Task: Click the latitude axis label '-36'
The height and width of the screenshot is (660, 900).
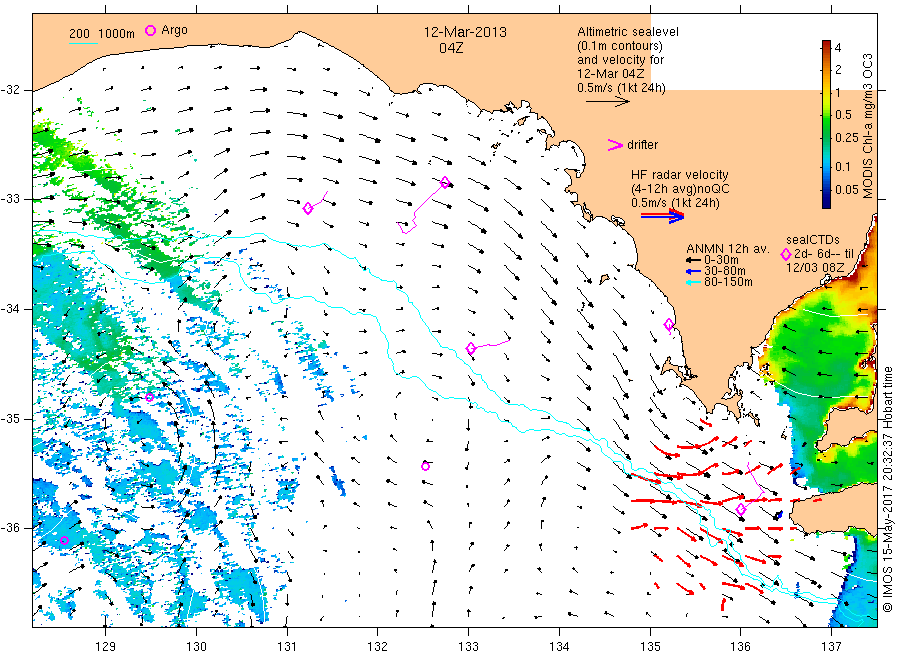Action: [10, 527]
